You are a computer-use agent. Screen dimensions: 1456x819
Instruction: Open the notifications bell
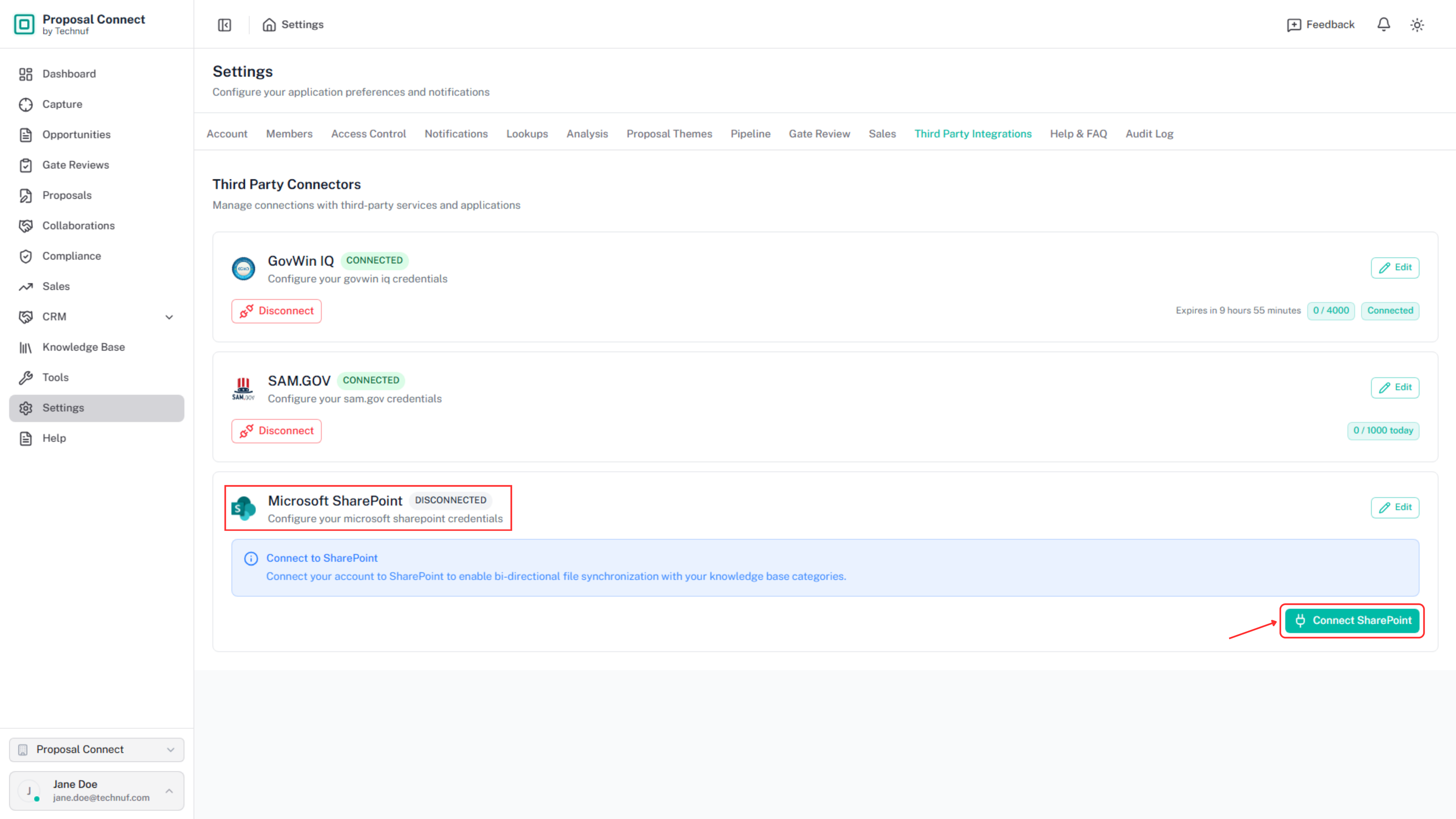[x=1383, y=25]
